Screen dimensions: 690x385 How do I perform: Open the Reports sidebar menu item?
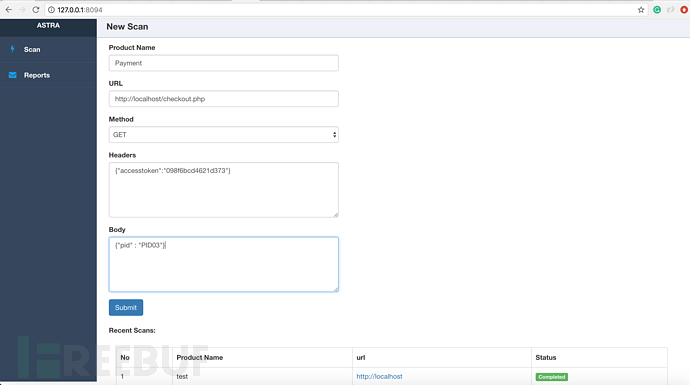click(48, 75)
